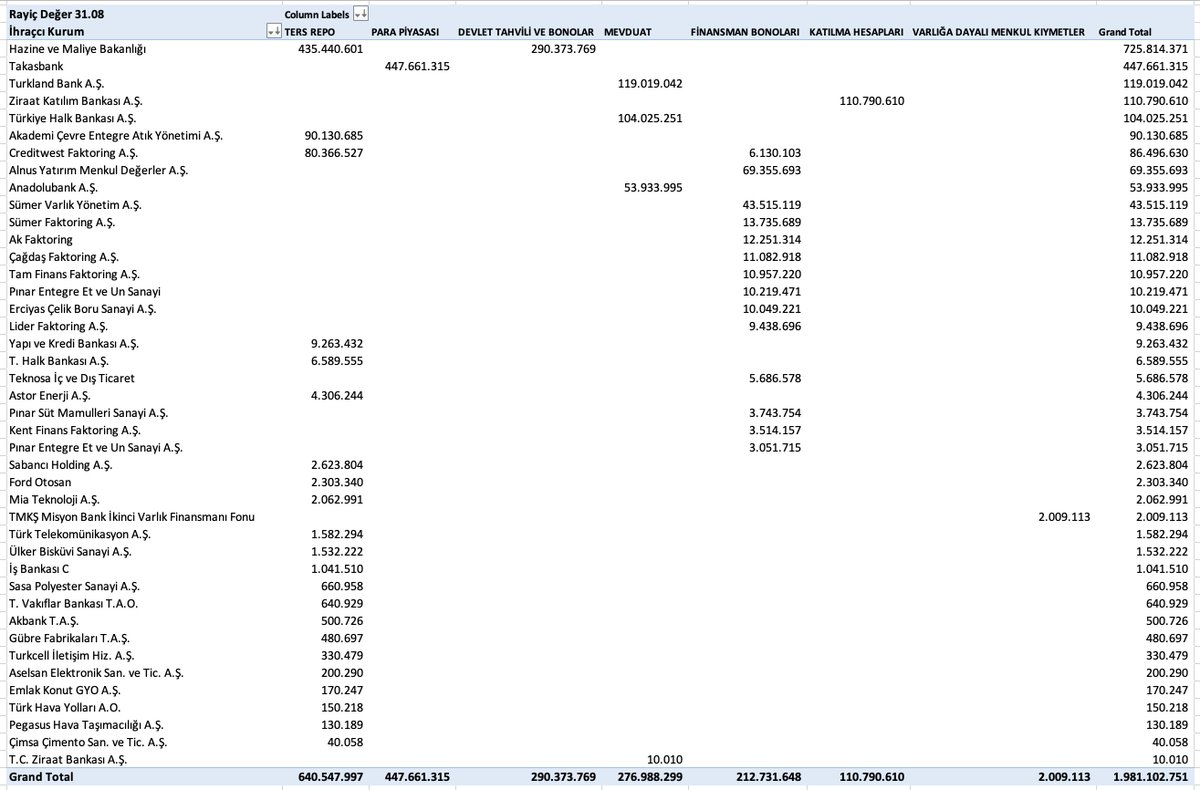Click the Anadolubank A.Ş. row label

tap(53, 187)
